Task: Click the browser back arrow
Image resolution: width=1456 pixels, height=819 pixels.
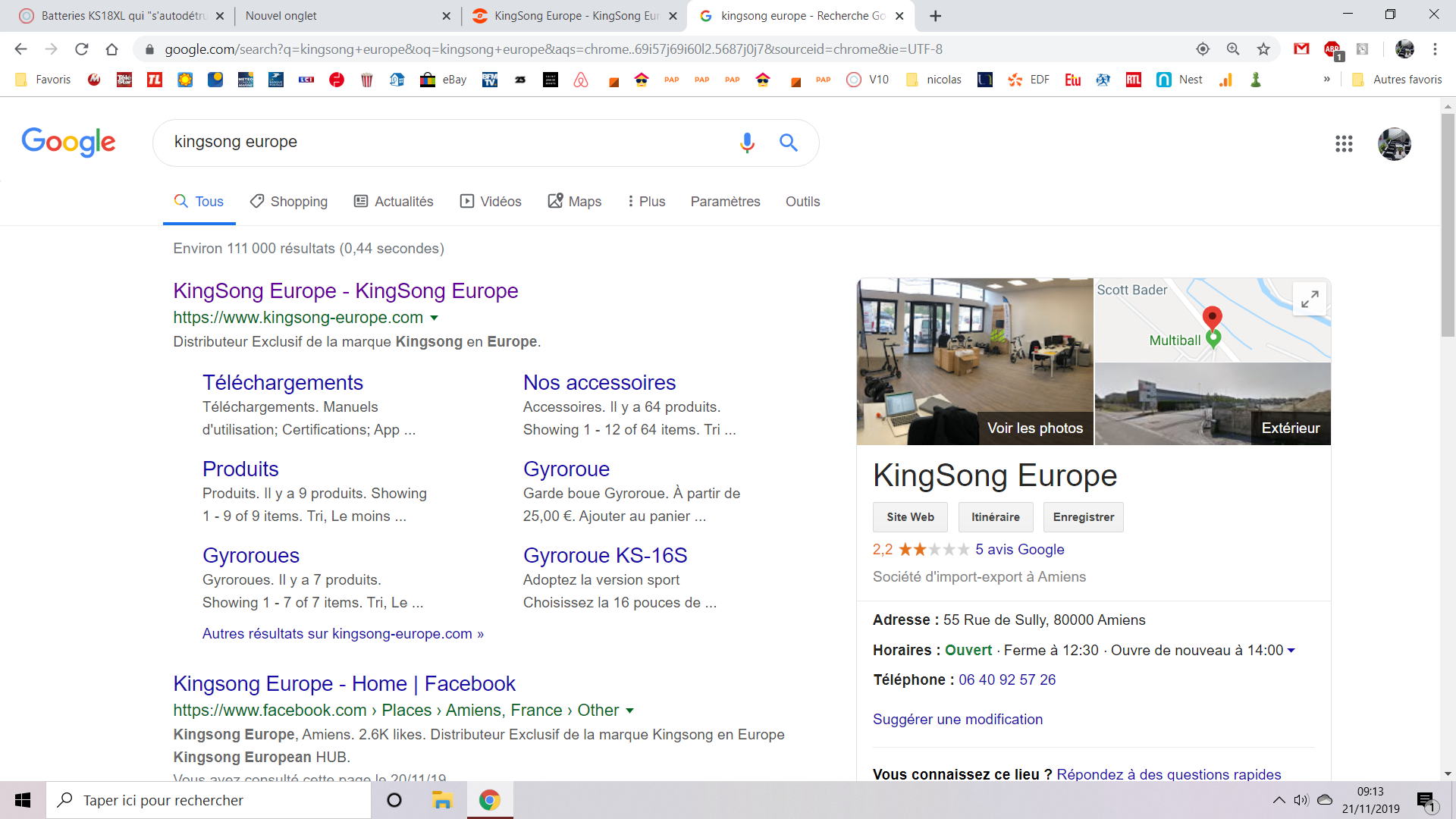Action: click(x=20, y=49)
